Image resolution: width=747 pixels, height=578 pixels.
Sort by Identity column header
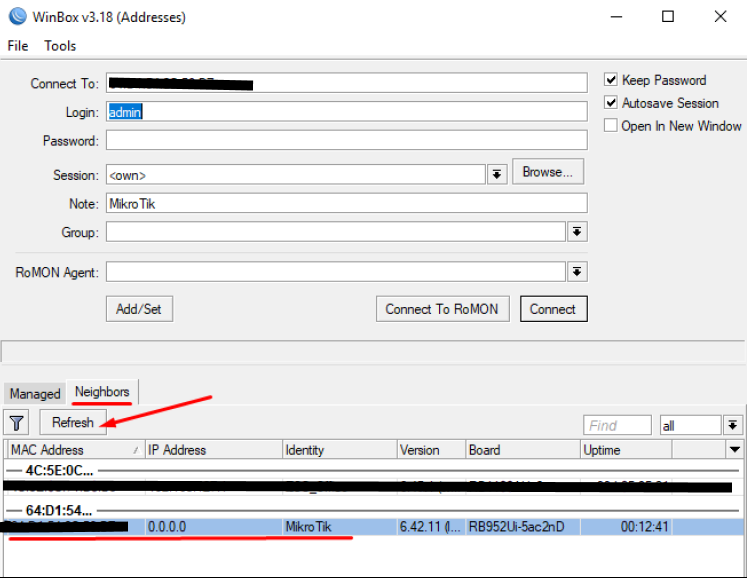point(340,449)
